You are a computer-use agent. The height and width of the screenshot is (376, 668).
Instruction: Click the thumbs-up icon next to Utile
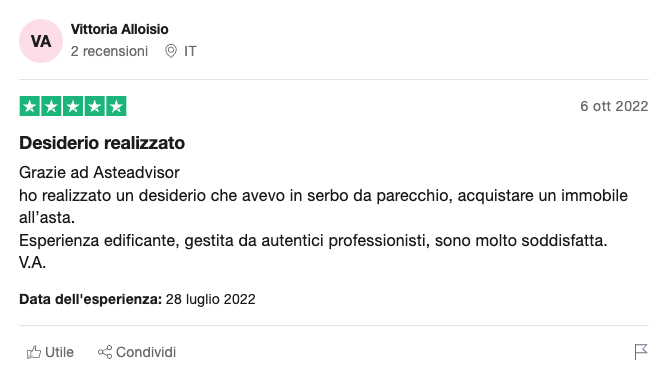[34, 352]
